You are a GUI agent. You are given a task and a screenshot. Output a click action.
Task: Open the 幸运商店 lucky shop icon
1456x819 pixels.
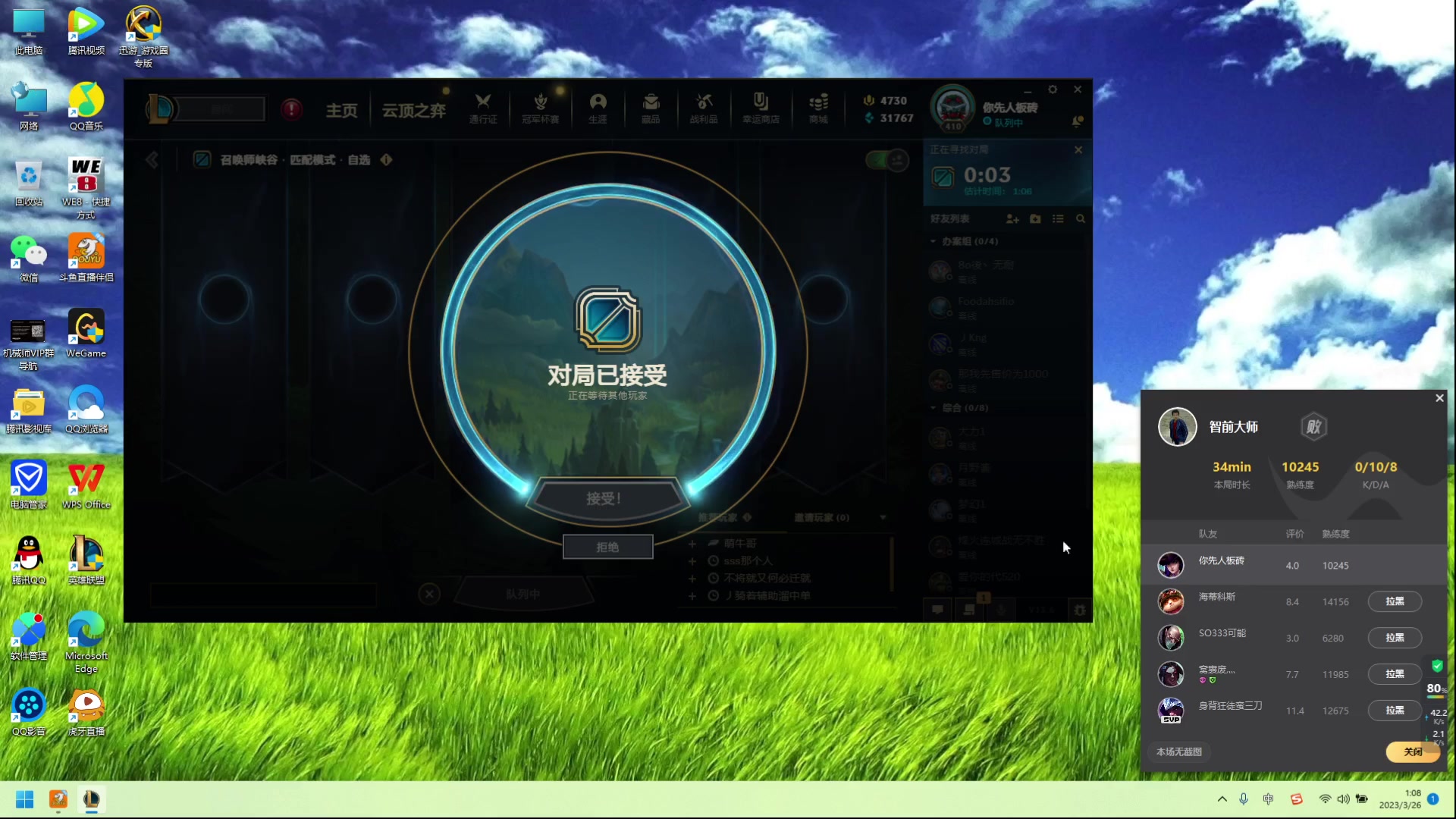761,108
